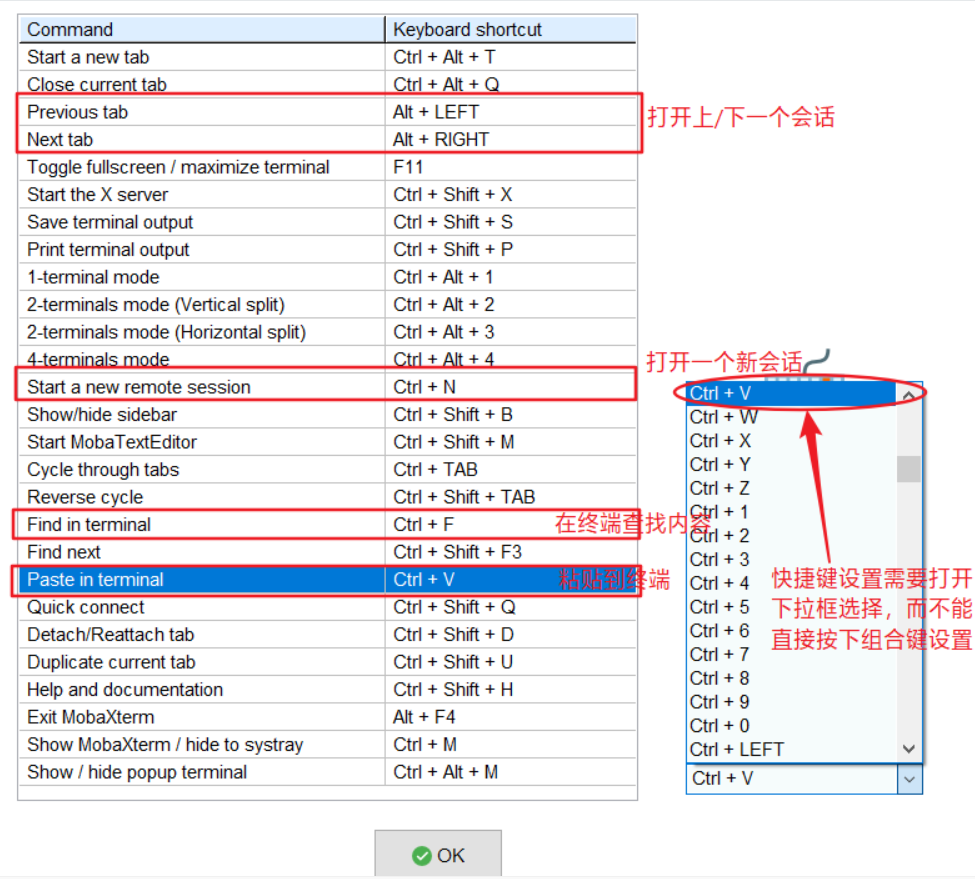The height and width of the screenshot is (879, 975).
Task: Click the Command column header
Action: point(202,29)
